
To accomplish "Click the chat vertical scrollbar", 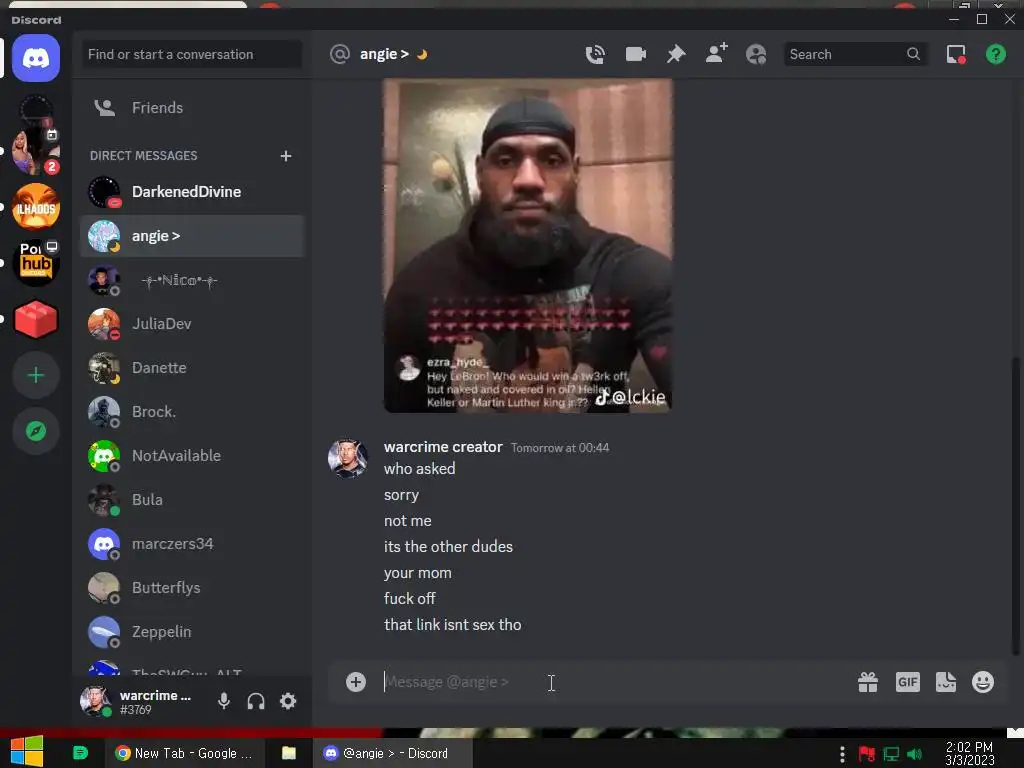I will [x=1015, y=506].
